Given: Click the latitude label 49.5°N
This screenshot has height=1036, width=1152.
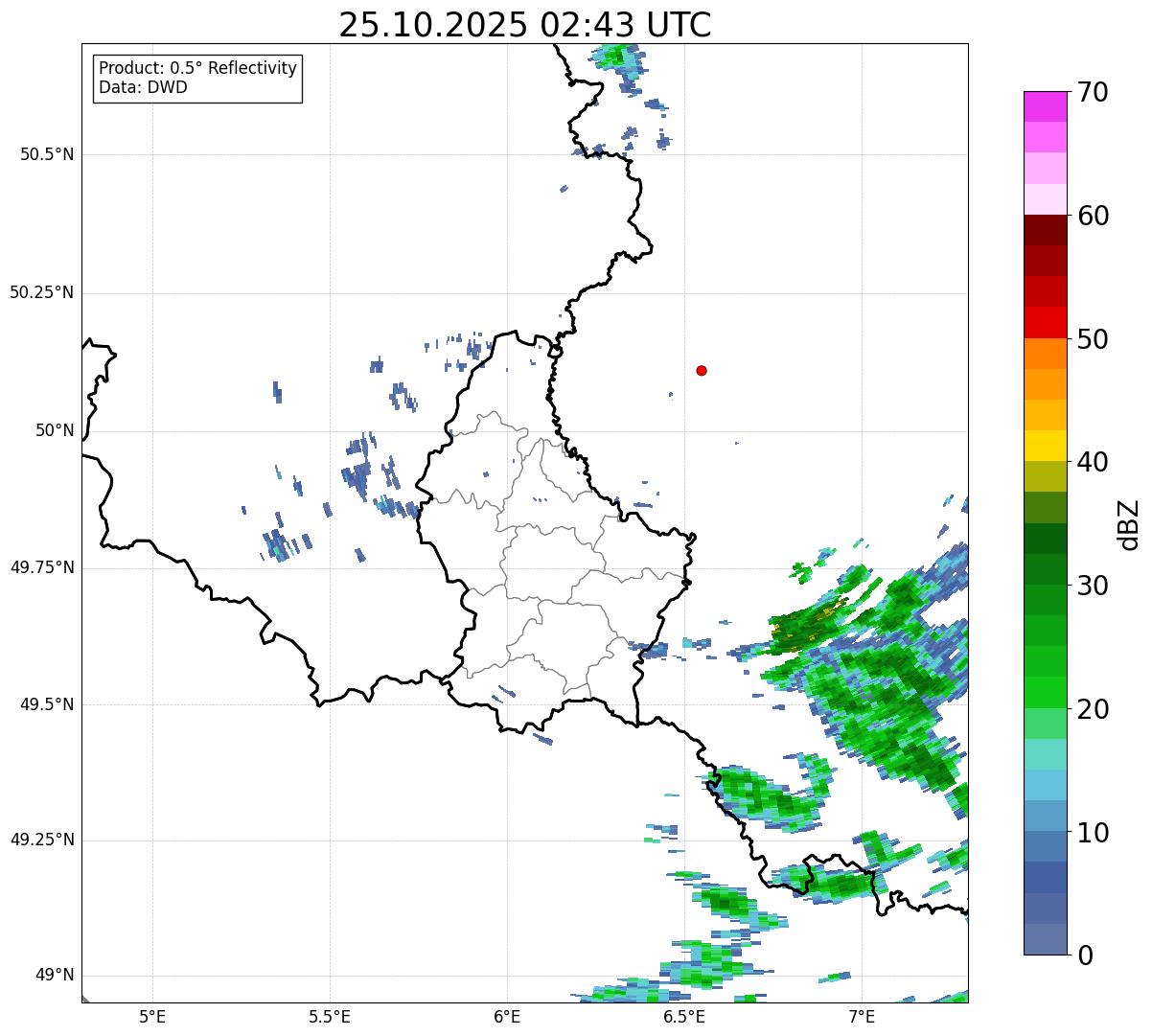Looking at the screenshot, I should 47,704.
